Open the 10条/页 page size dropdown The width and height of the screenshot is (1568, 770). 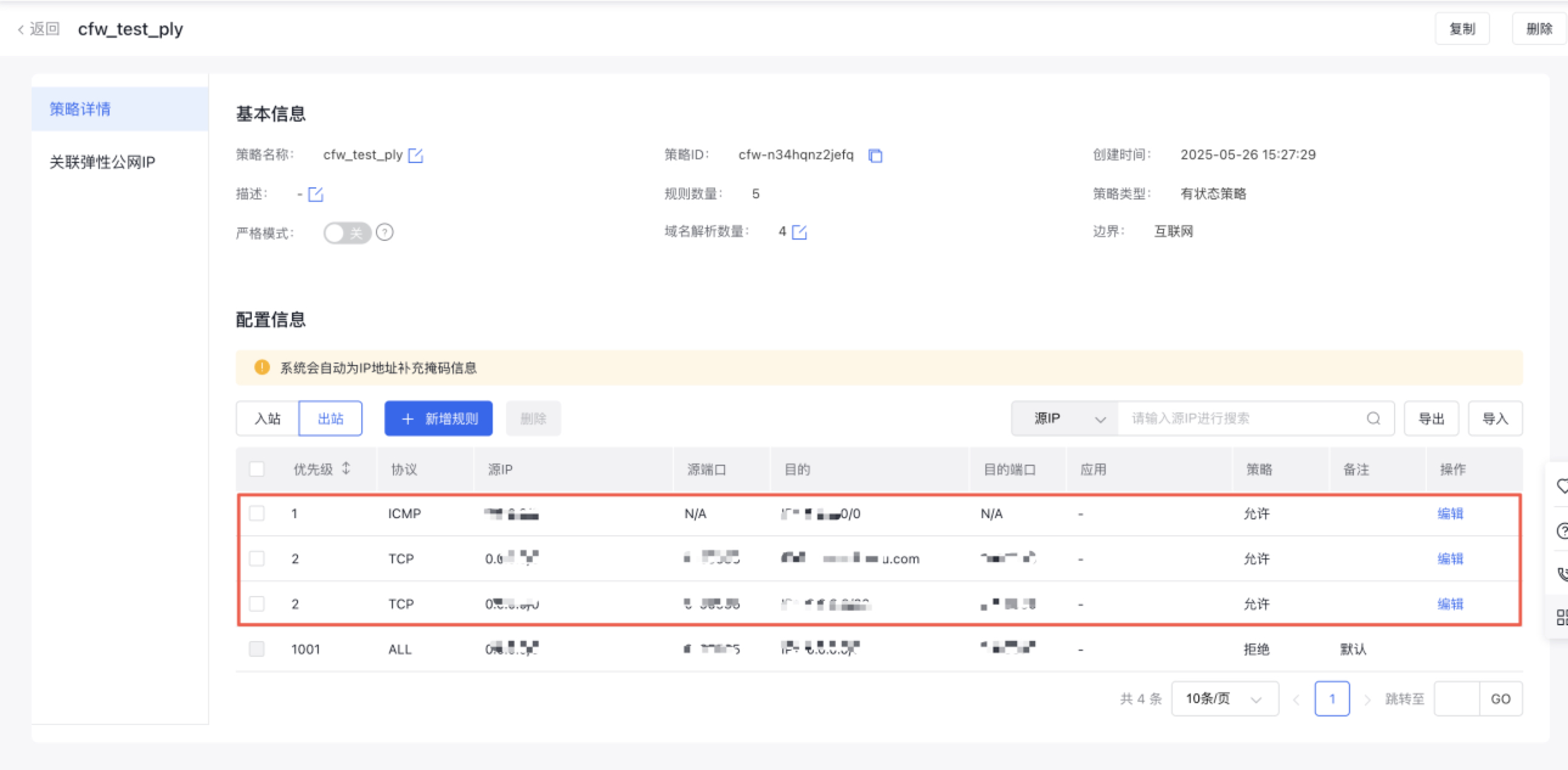tap(1224, 698)
